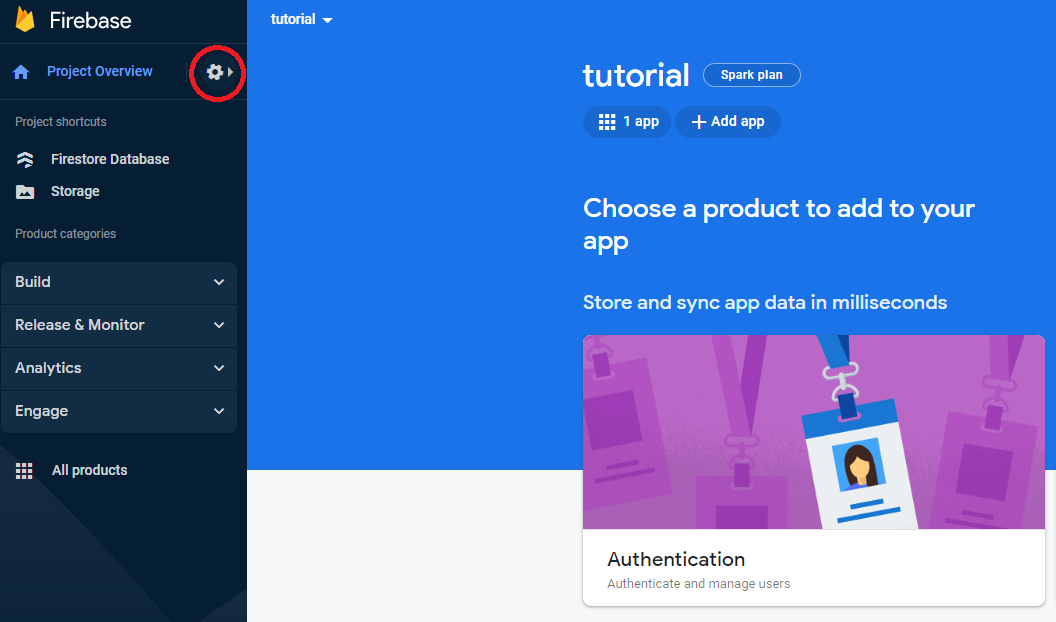This screenshot has height=622, width=1056.
Task: Open project settings via the gear icon
Action: pos(215,72)
